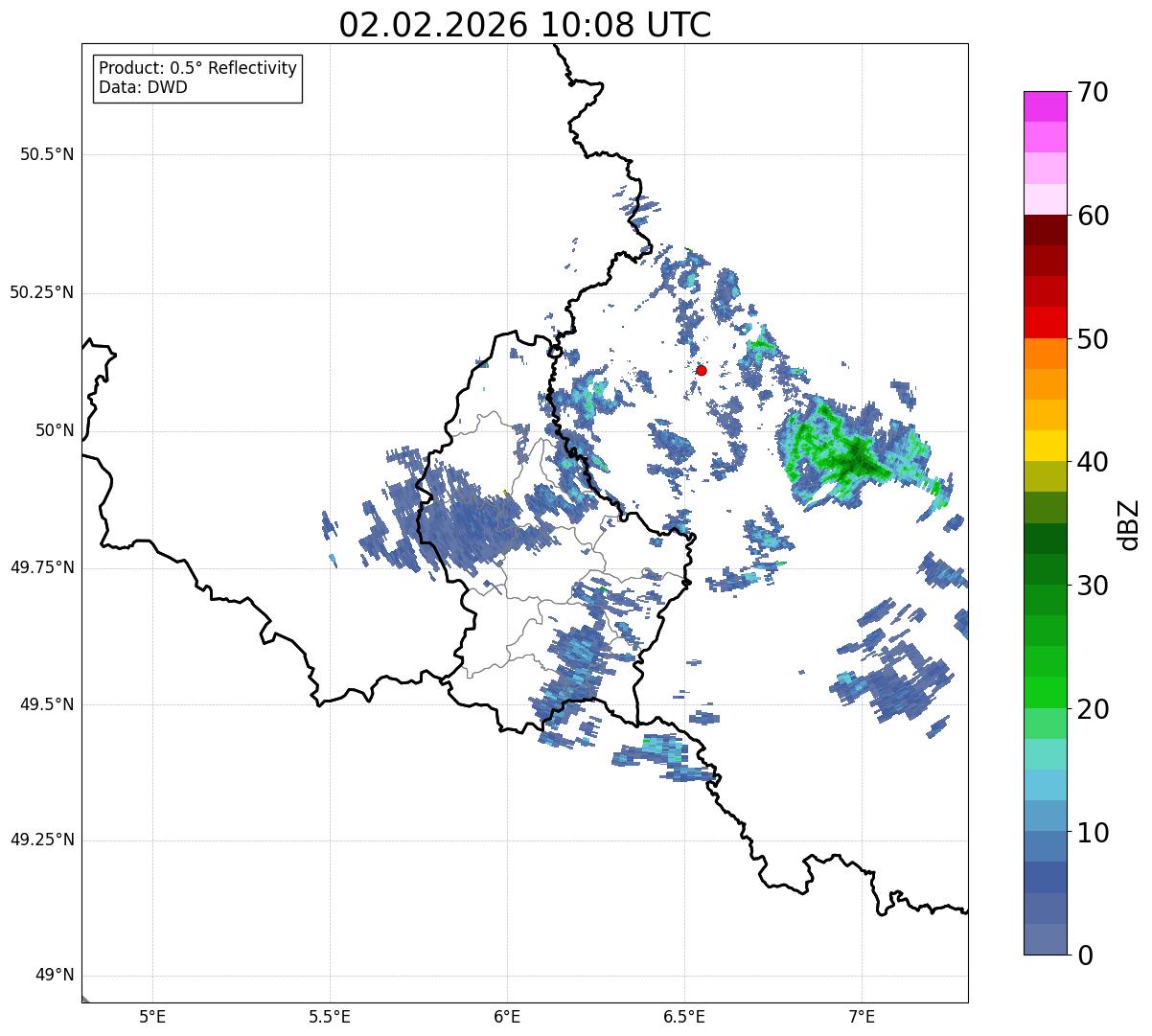Click the '50.25°N' latitude label
Image resolution: width=1152 pixels, height=1036 pixels.
[42, 292]
